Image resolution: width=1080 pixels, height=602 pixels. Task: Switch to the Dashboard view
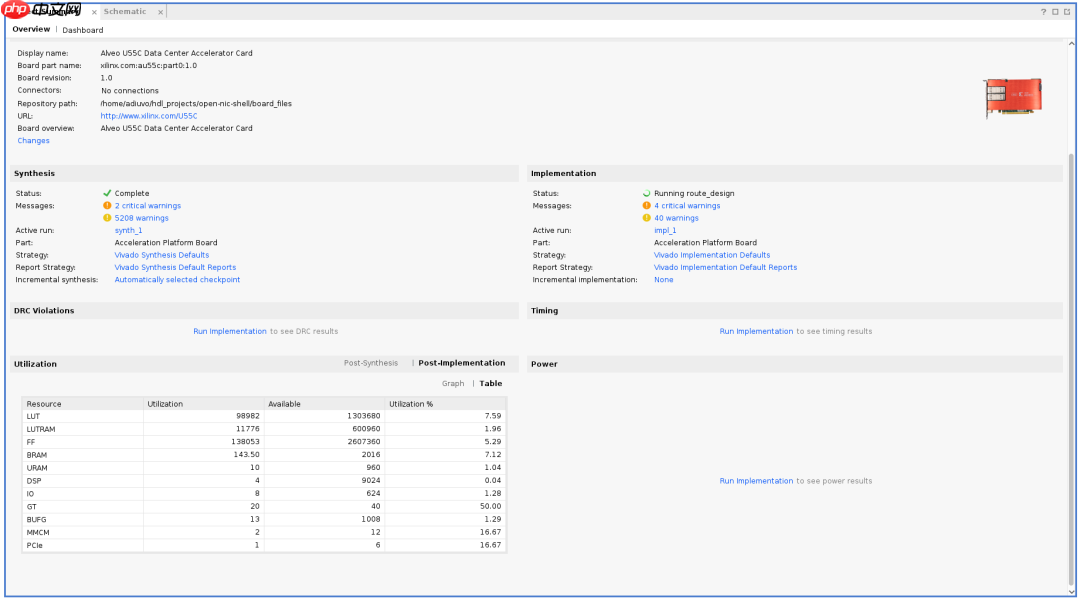83,30
